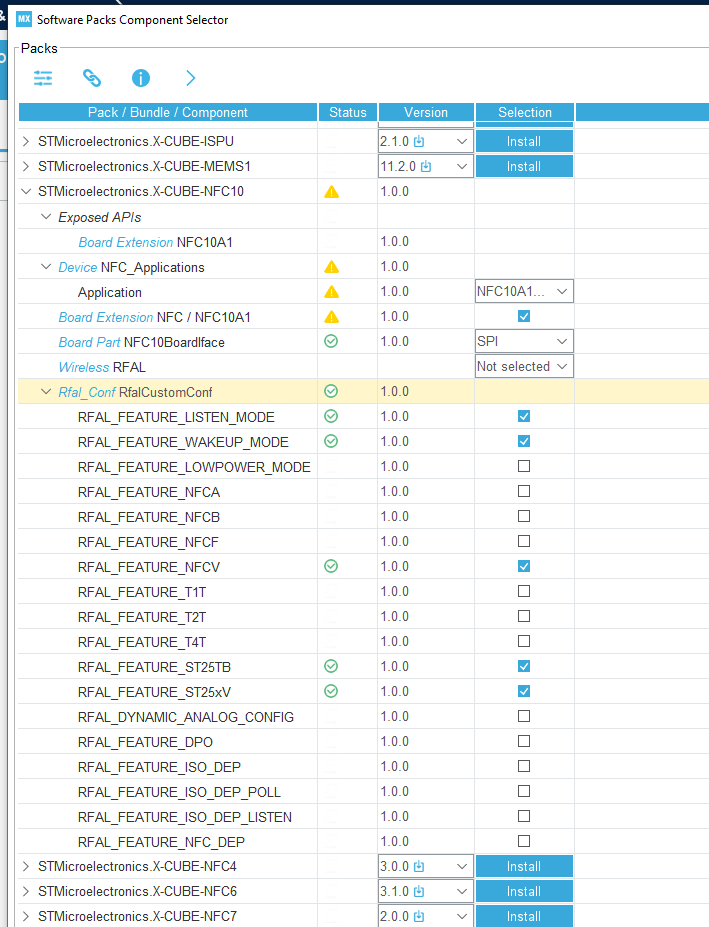Click the MX application logo icon
Image resolution: width=709 pixels, height=927 pixels.
pyautogui.click(x=24, y=19)
